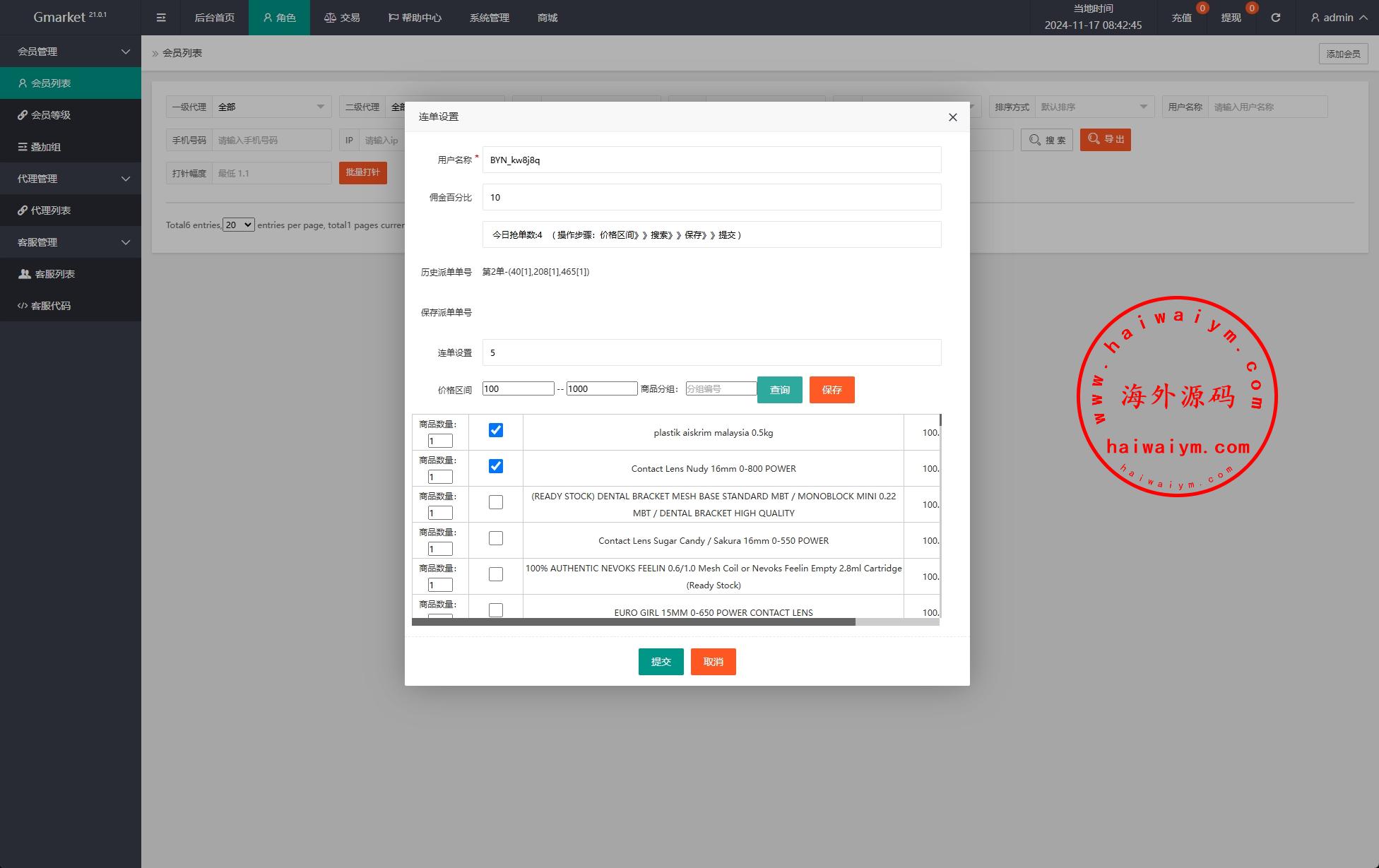
Task: Click the 提交 submit button
Action: pyautogui.click(x=661, y=662)
